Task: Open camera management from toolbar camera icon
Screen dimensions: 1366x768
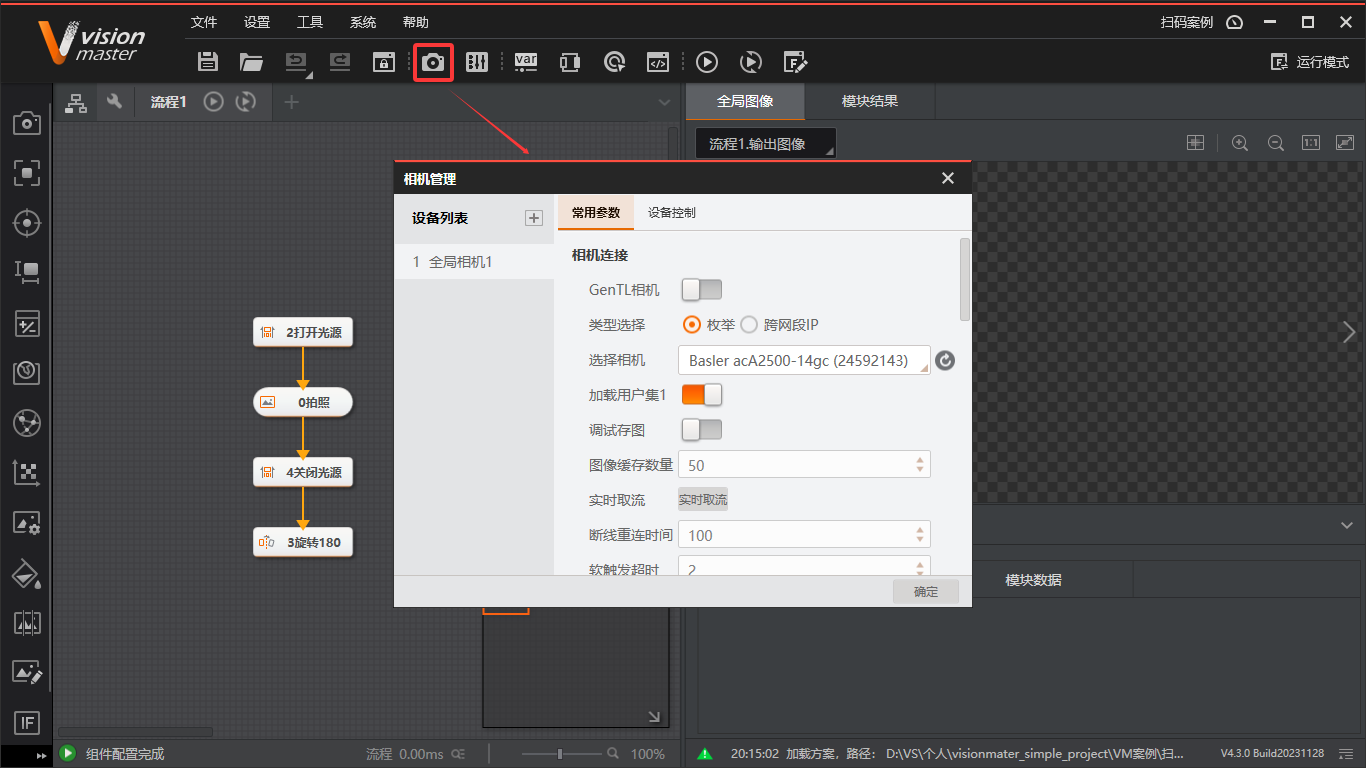Action: click(x=433, y=62)
